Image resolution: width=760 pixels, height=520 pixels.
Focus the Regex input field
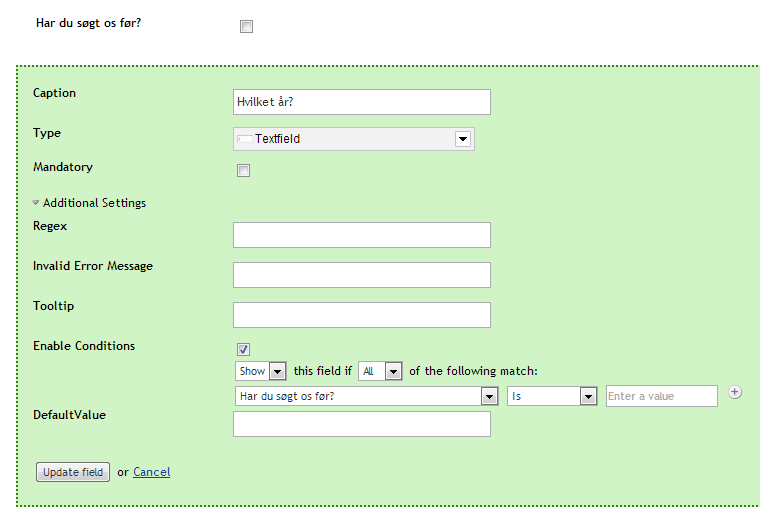362,235
